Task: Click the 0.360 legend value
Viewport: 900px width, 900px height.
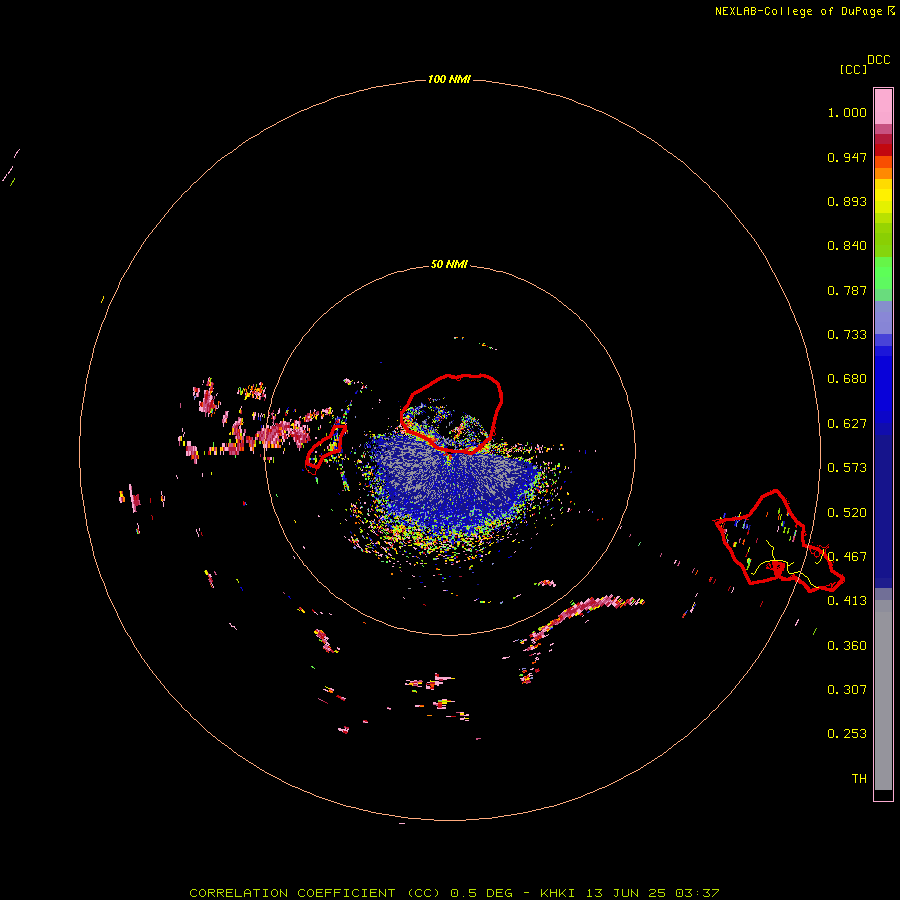Action: click(847, 646)
